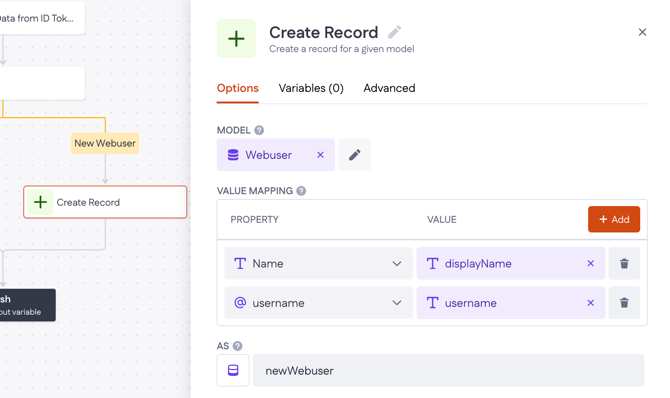
Task: Click the Webuser model chip
Action: (276, 155)
